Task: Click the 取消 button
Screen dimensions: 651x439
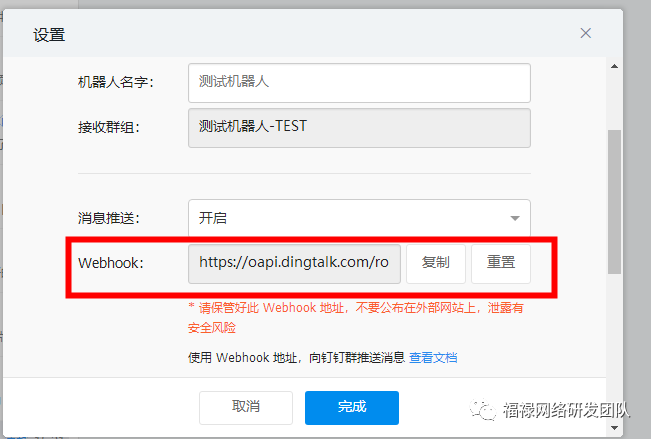Action: click(246, 407)
